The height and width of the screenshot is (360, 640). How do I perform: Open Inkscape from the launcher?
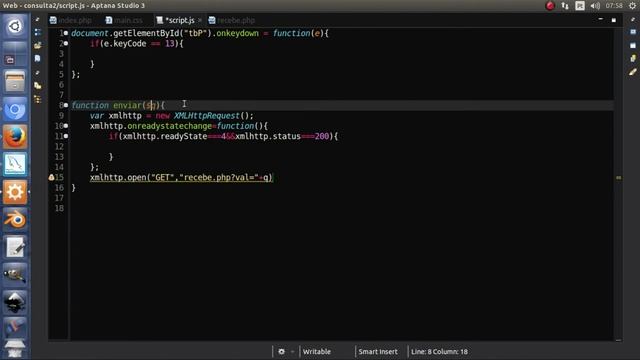point(15,302)
